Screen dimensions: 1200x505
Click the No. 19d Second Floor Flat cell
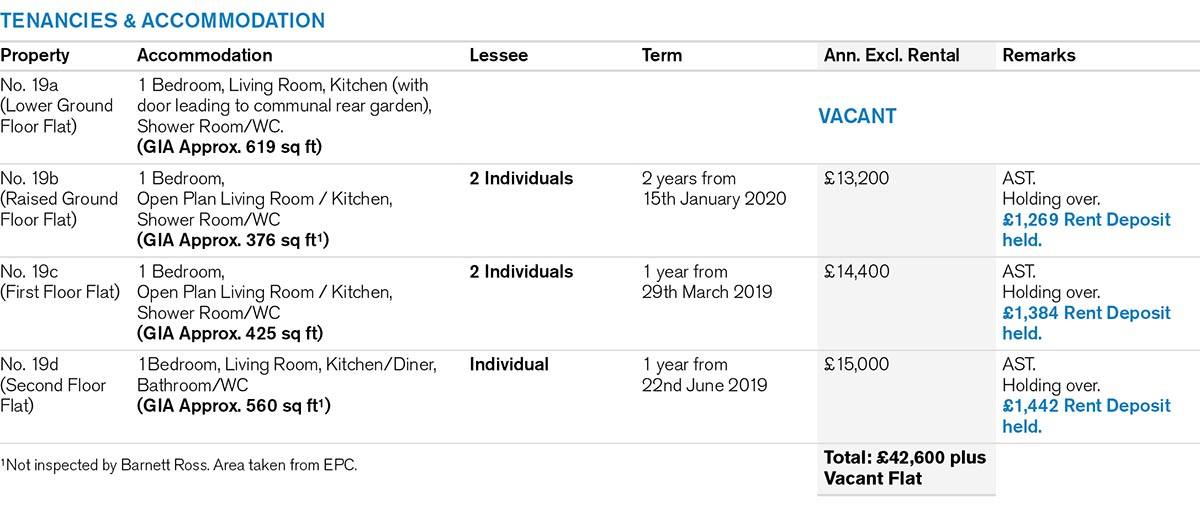[53, 385]
